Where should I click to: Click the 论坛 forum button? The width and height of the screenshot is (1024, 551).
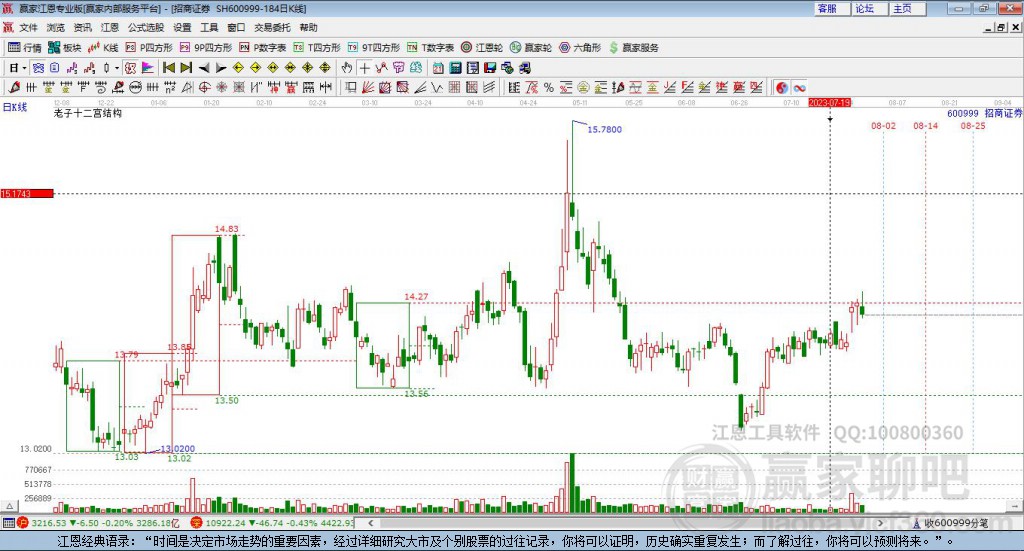869,8
